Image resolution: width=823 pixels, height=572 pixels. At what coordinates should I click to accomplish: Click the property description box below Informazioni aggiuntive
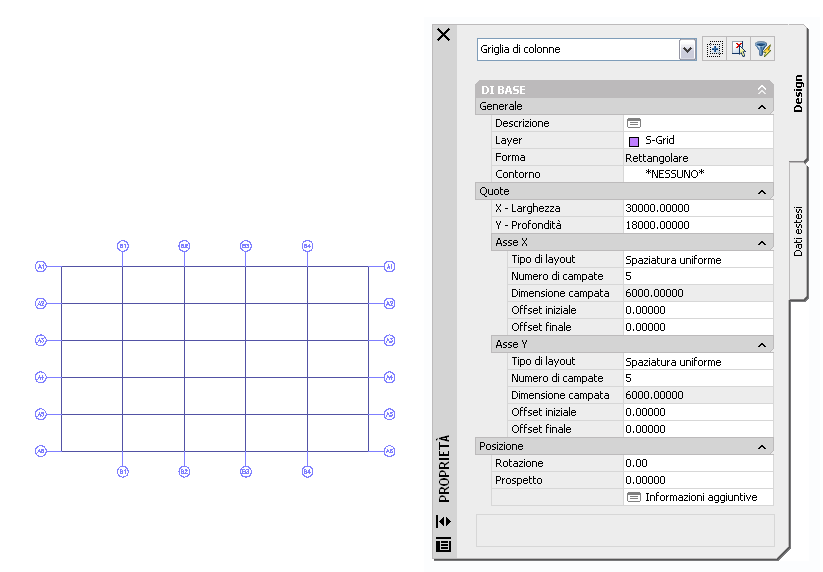pyautogui.click(x=625, y=531)
